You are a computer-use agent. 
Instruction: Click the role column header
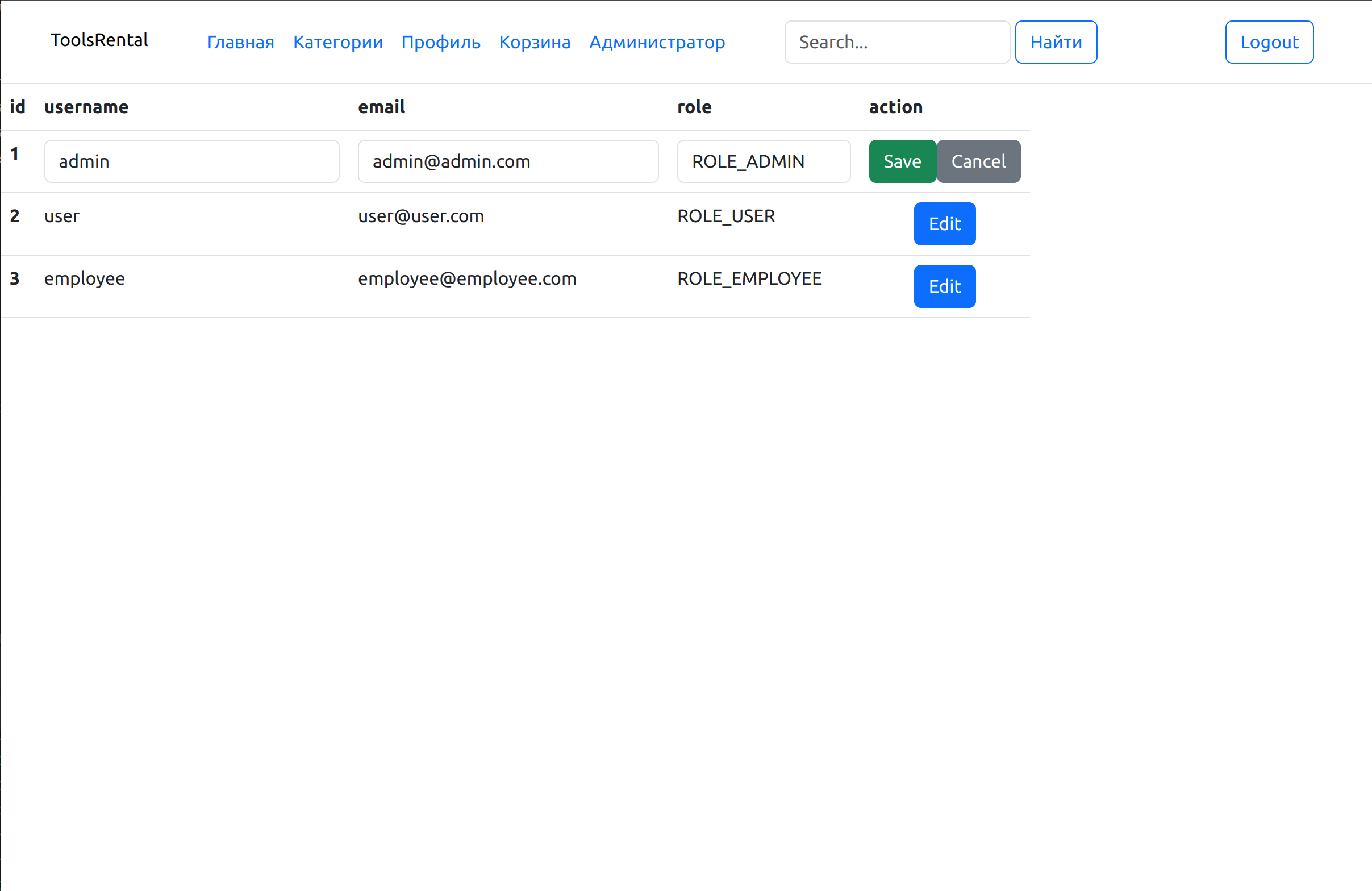tap(694, 107)
